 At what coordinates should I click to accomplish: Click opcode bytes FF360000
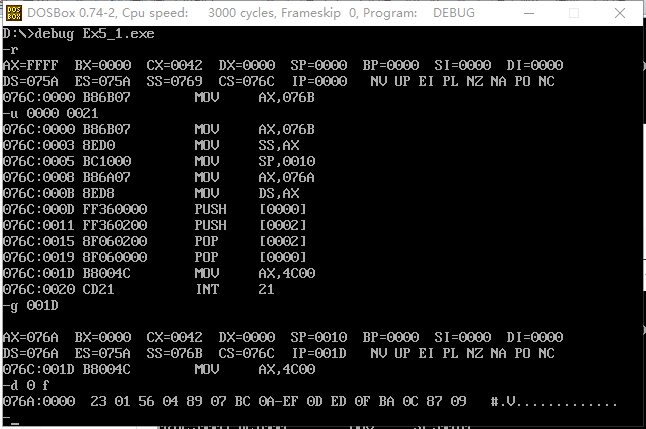(x=115, y=209)
